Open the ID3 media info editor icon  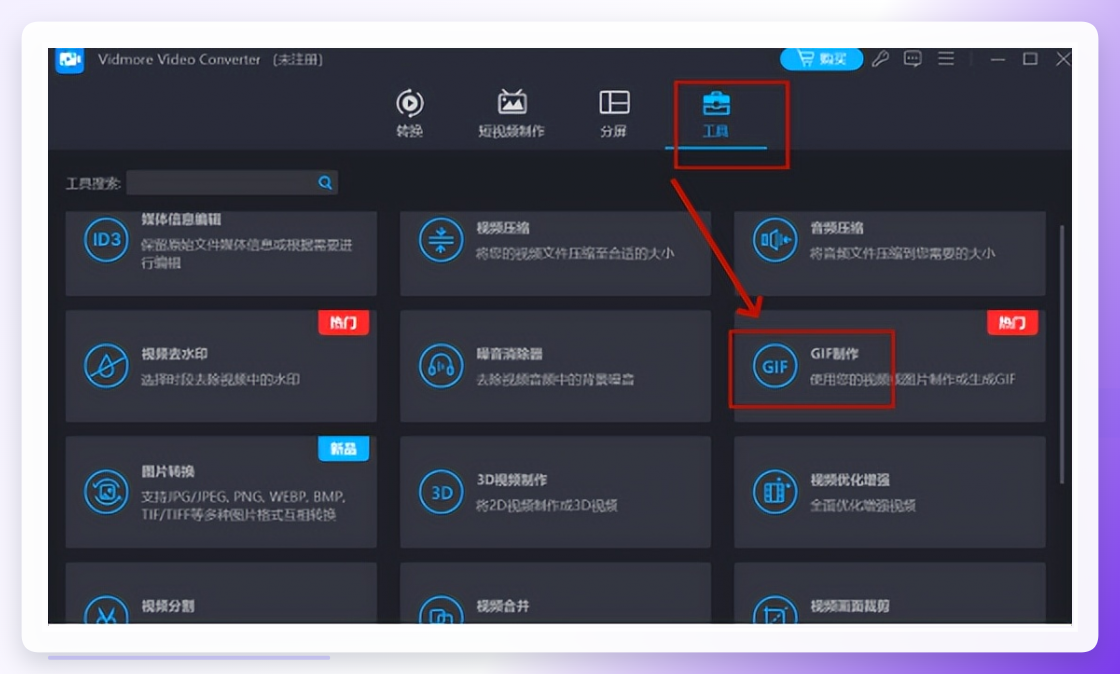pyautogui.click(x=106, y=240)
